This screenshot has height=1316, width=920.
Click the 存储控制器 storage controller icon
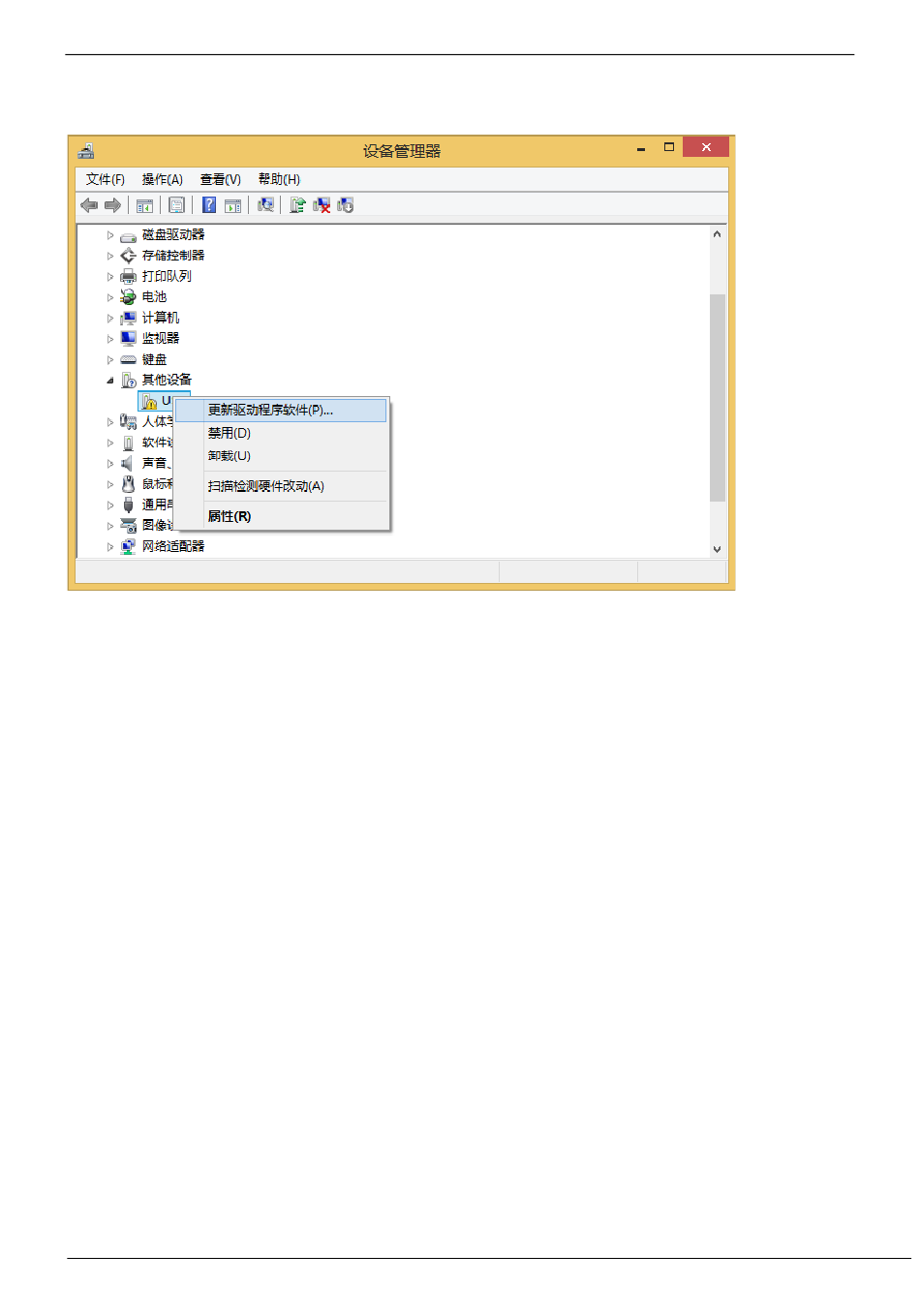pyautogui.click(x=128, y=256)
